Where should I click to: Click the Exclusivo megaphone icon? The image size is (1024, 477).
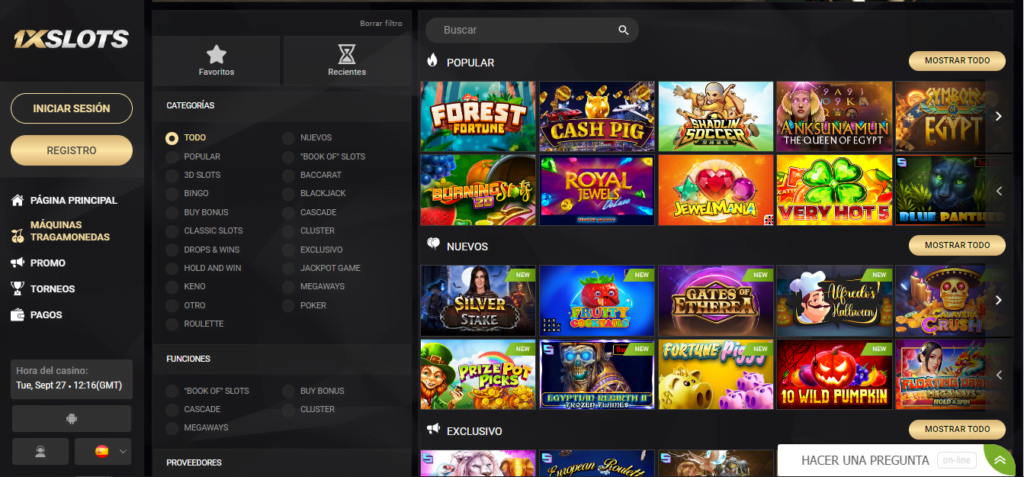click(432, 429)
